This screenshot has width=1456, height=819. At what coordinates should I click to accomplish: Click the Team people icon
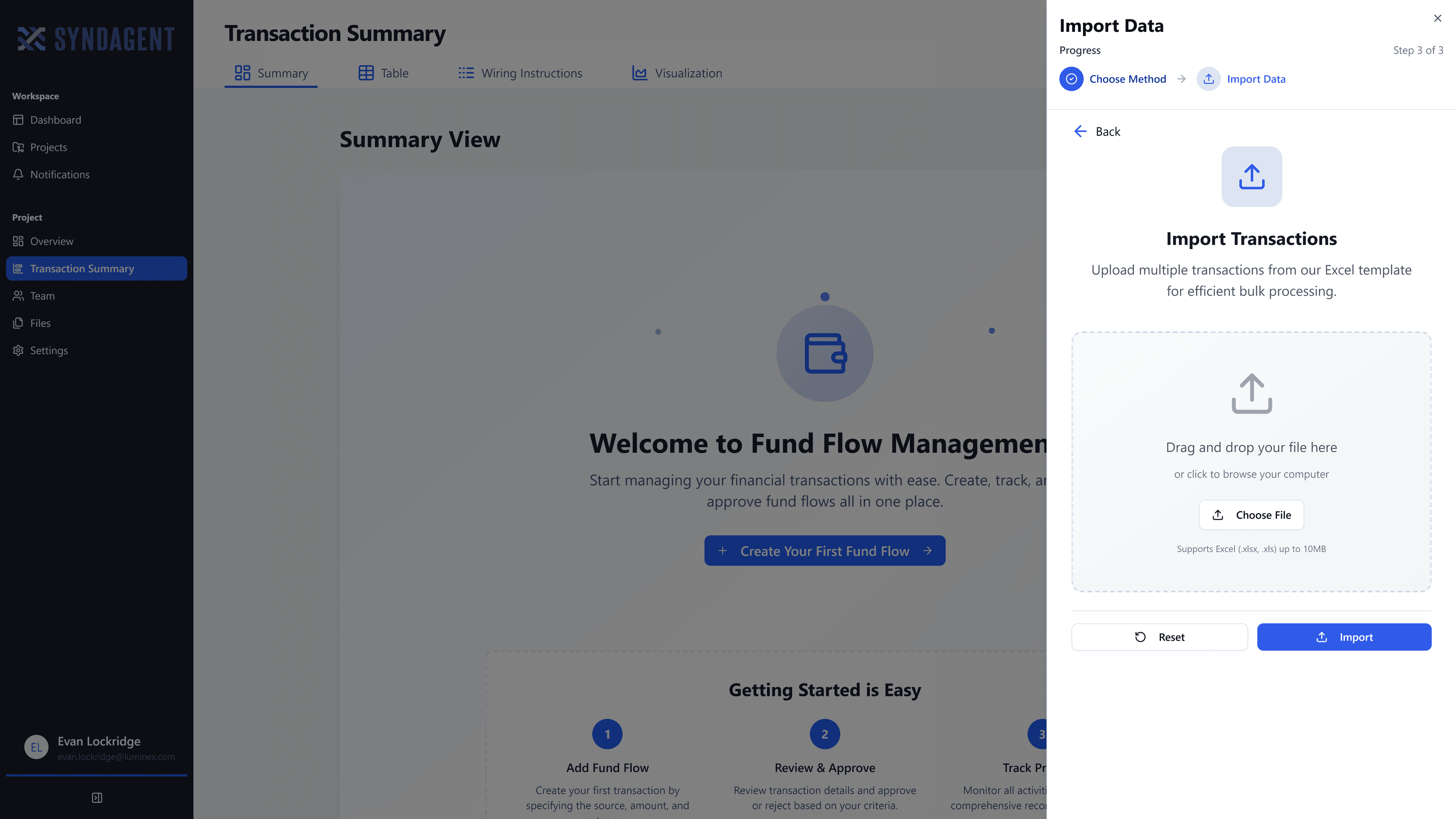[x=18, y=296]
